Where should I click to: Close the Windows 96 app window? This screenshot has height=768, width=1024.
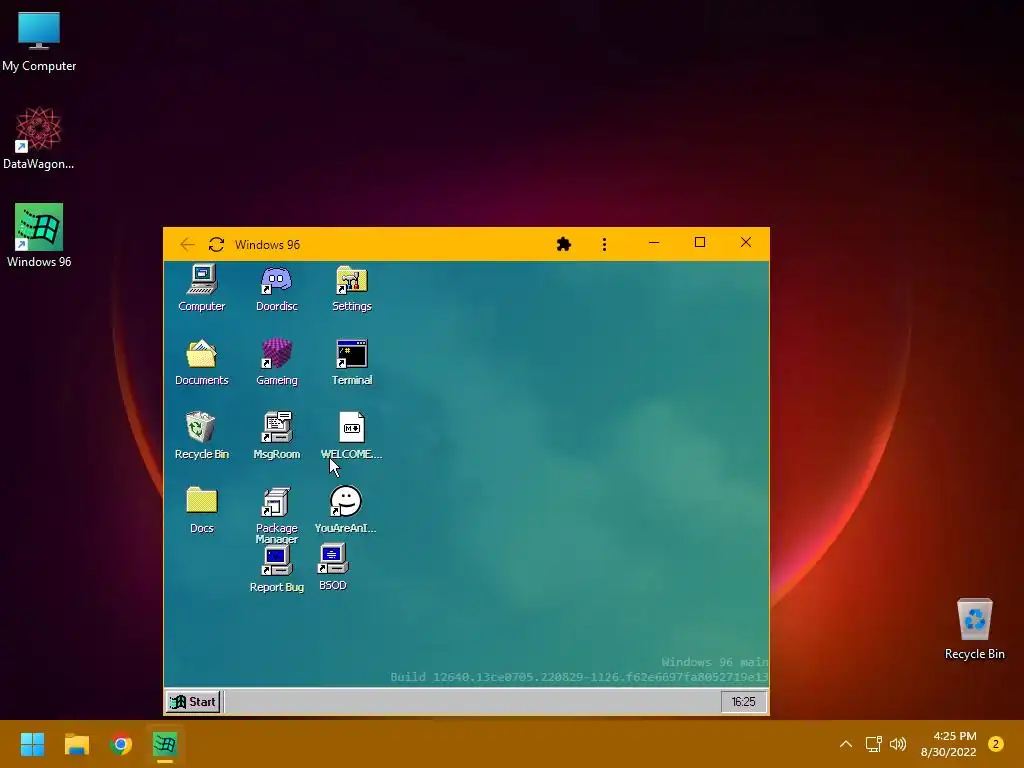746,242
